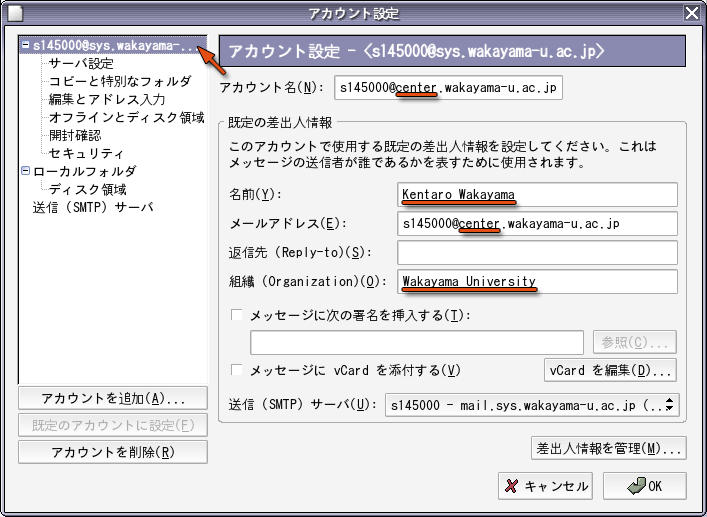Open セキュリティ settings page

(x=86, y=153)
